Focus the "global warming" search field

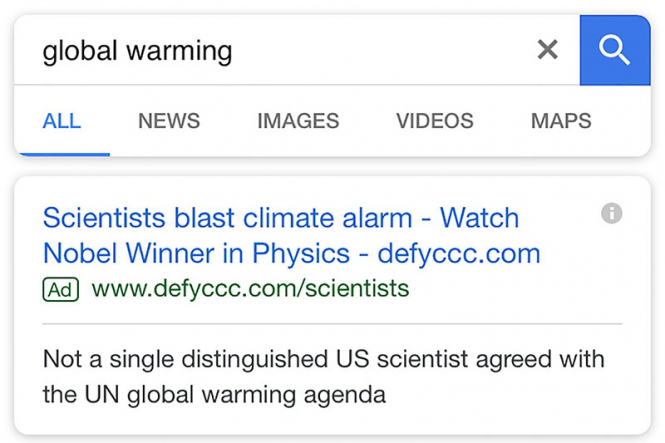pyautogui.click(x=280, y=50)
